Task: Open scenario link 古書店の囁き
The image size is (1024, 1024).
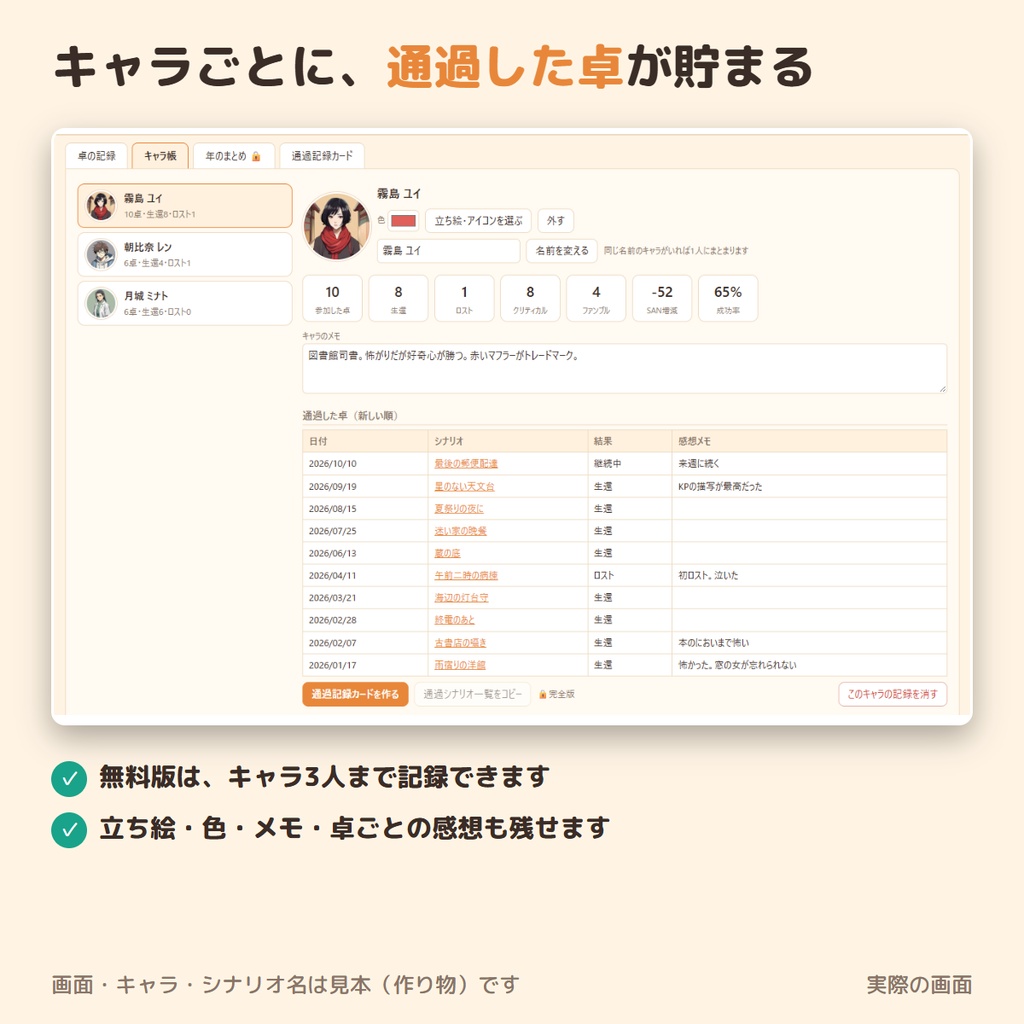Action: [460, 643]
